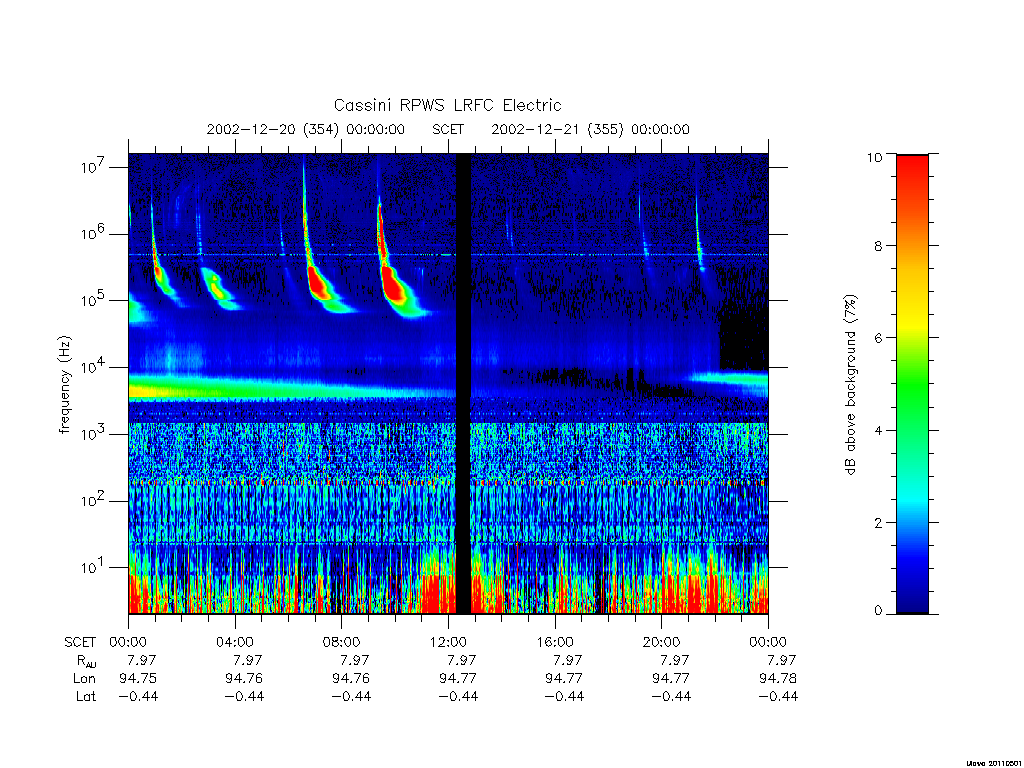Viewport: 1024px width, 768px height.
Task: Click the Lat row label
Action: click(x=86, y=696)
